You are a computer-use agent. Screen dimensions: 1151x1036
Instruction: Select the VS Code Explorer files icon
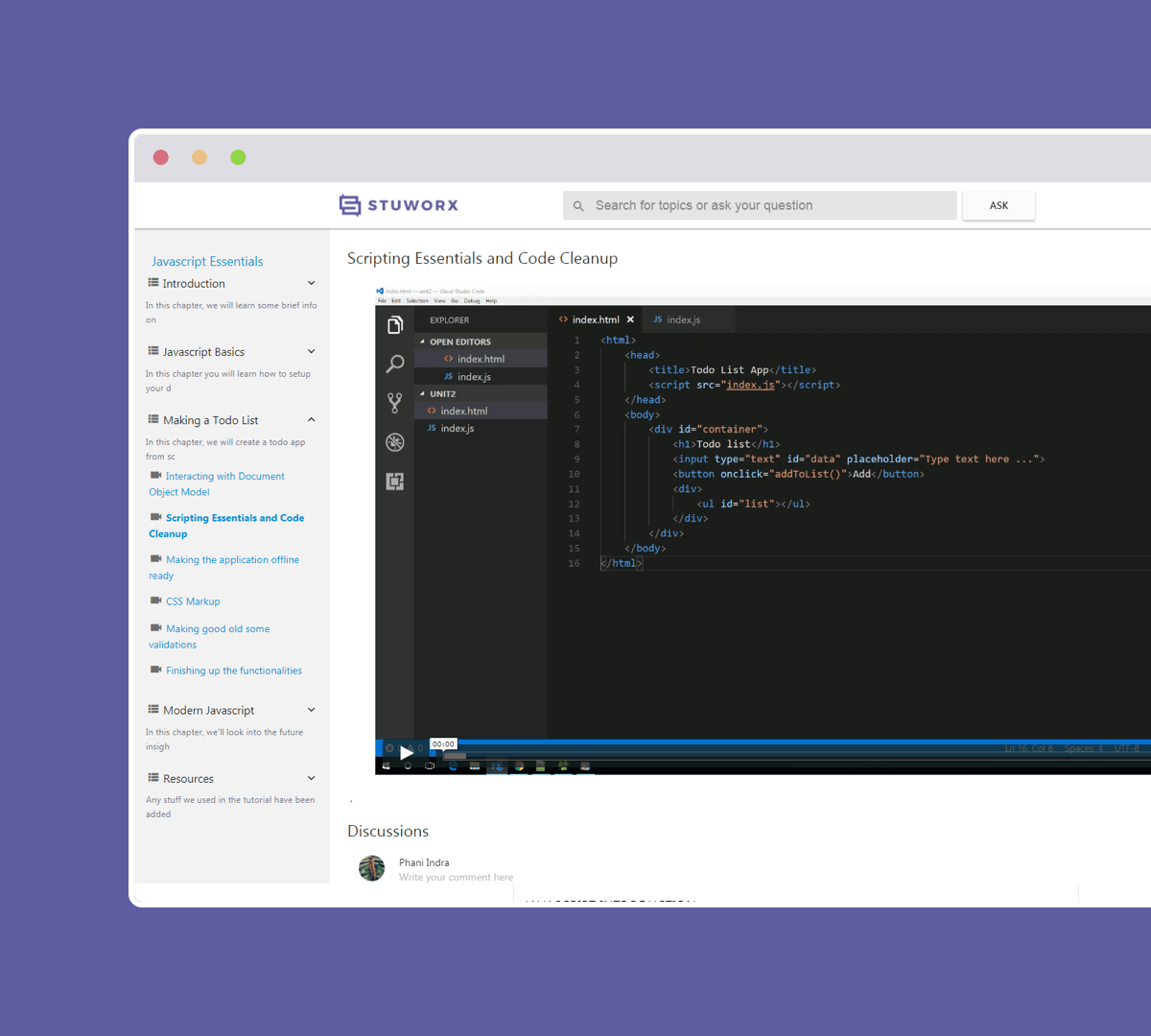[x=394, y=325]
